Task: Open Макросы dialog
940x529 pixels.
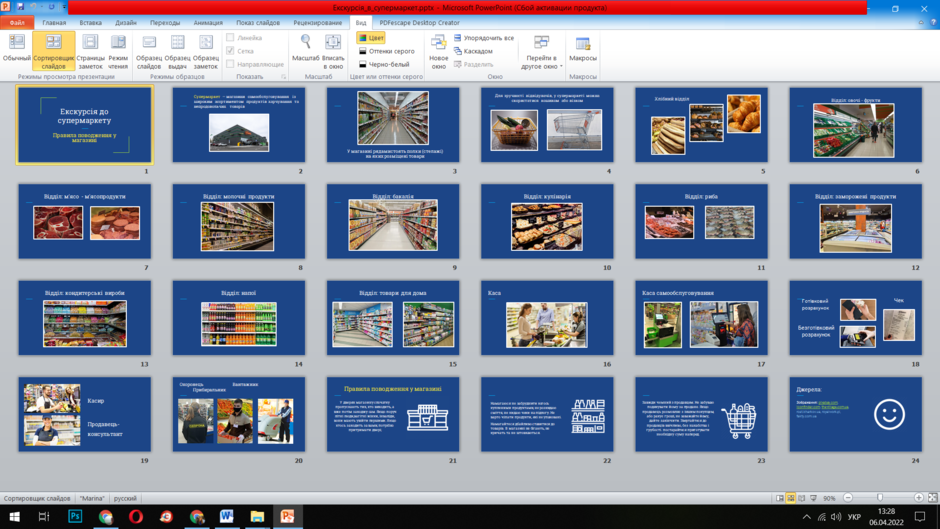Action: tap(583, 49)
